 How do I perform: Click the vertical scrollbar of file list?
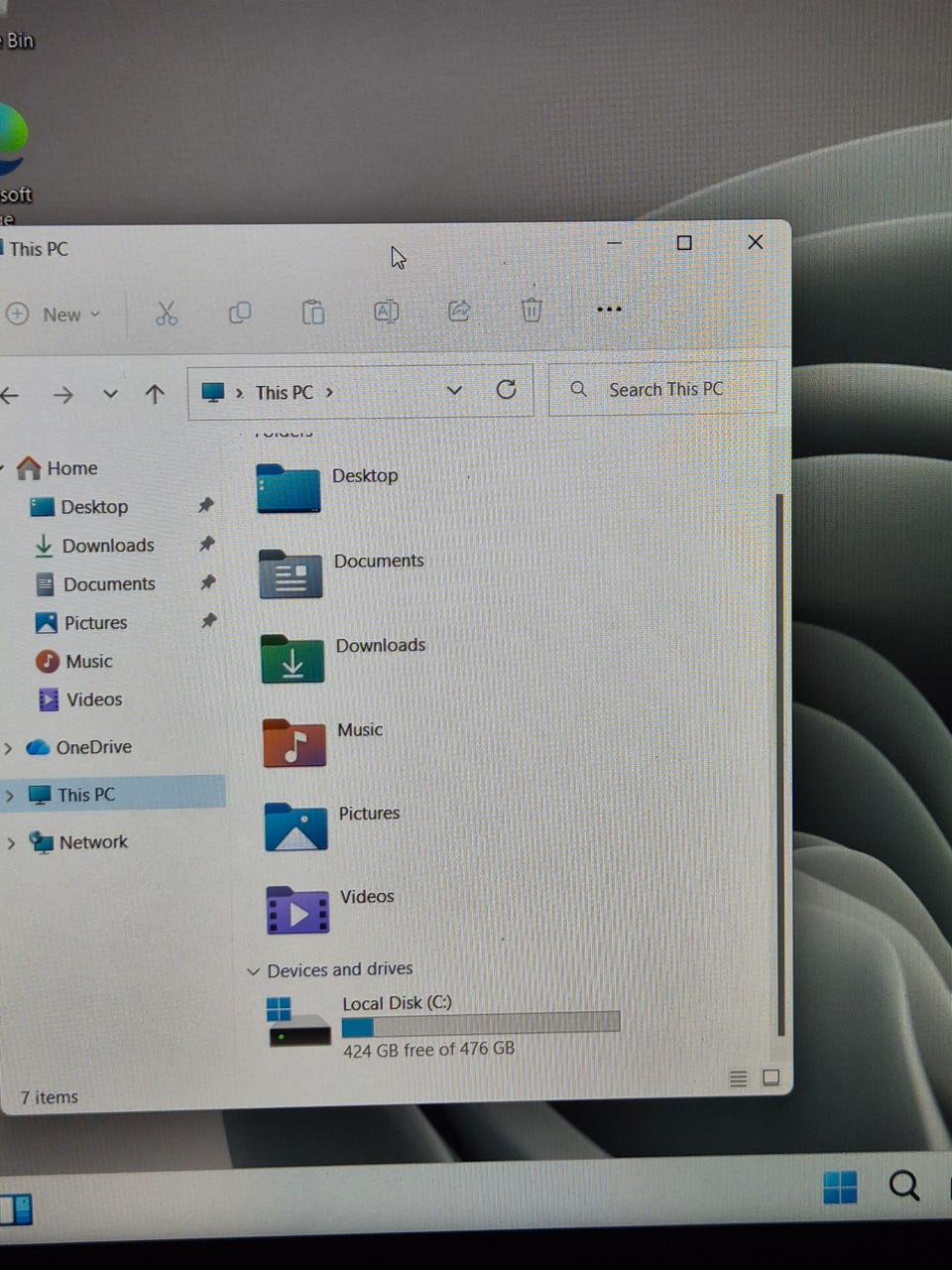coord(780,764)
